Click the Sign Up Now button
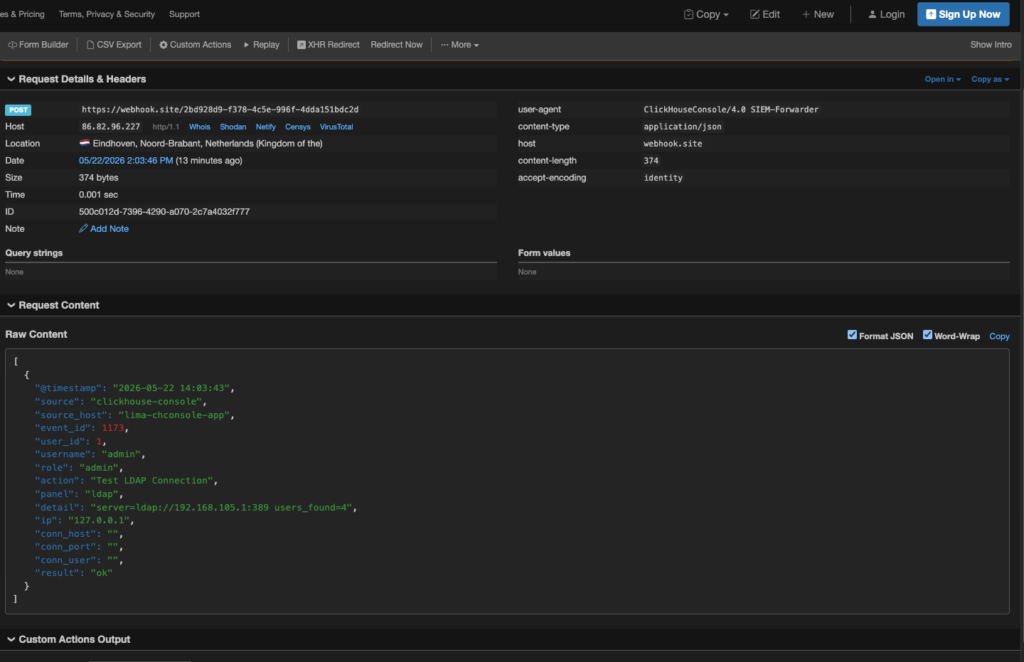This screenshot has height=662, width=1024. pos(963,14)
